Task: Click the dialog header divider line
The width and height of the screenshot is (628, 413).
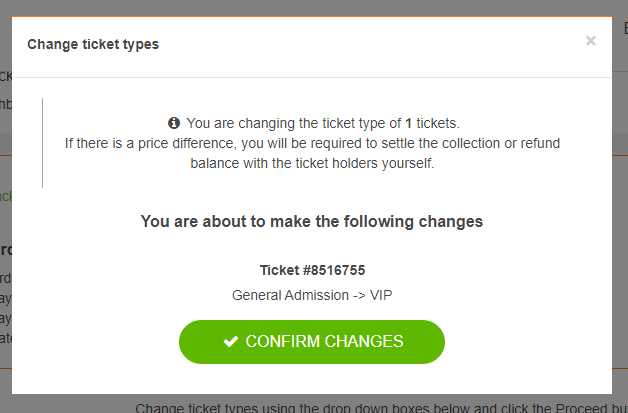Action: point(311,77)
